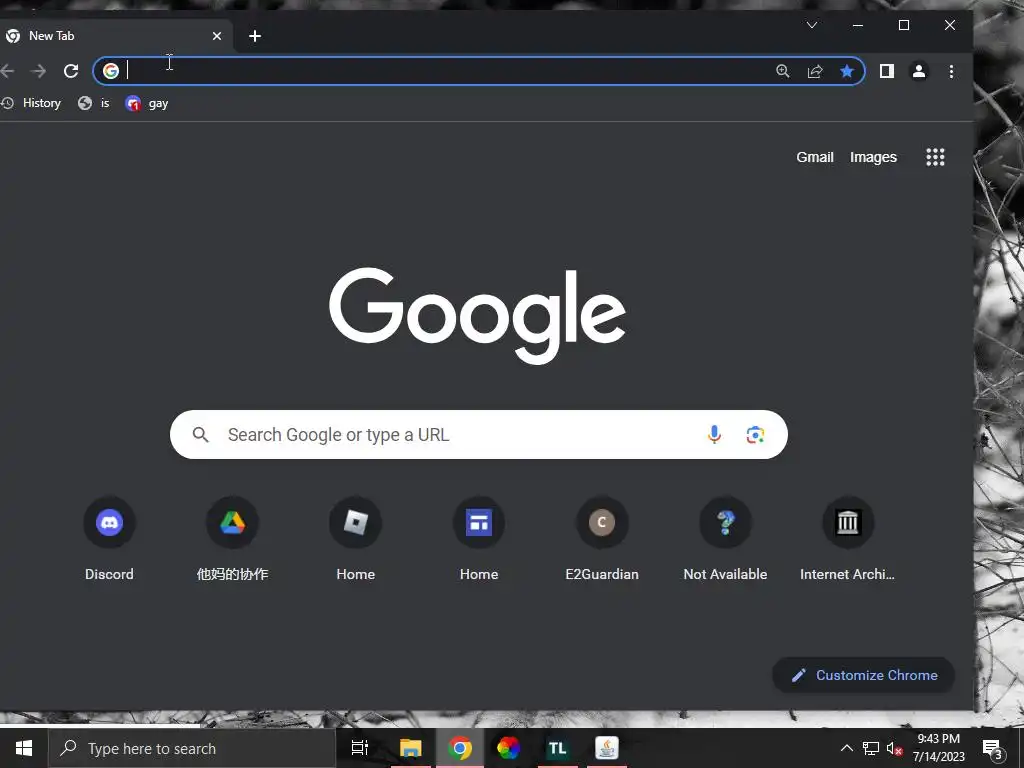Open a new tab with the plus button
Viewport: 1024px width, 768px height.
(x=255, y=36)
